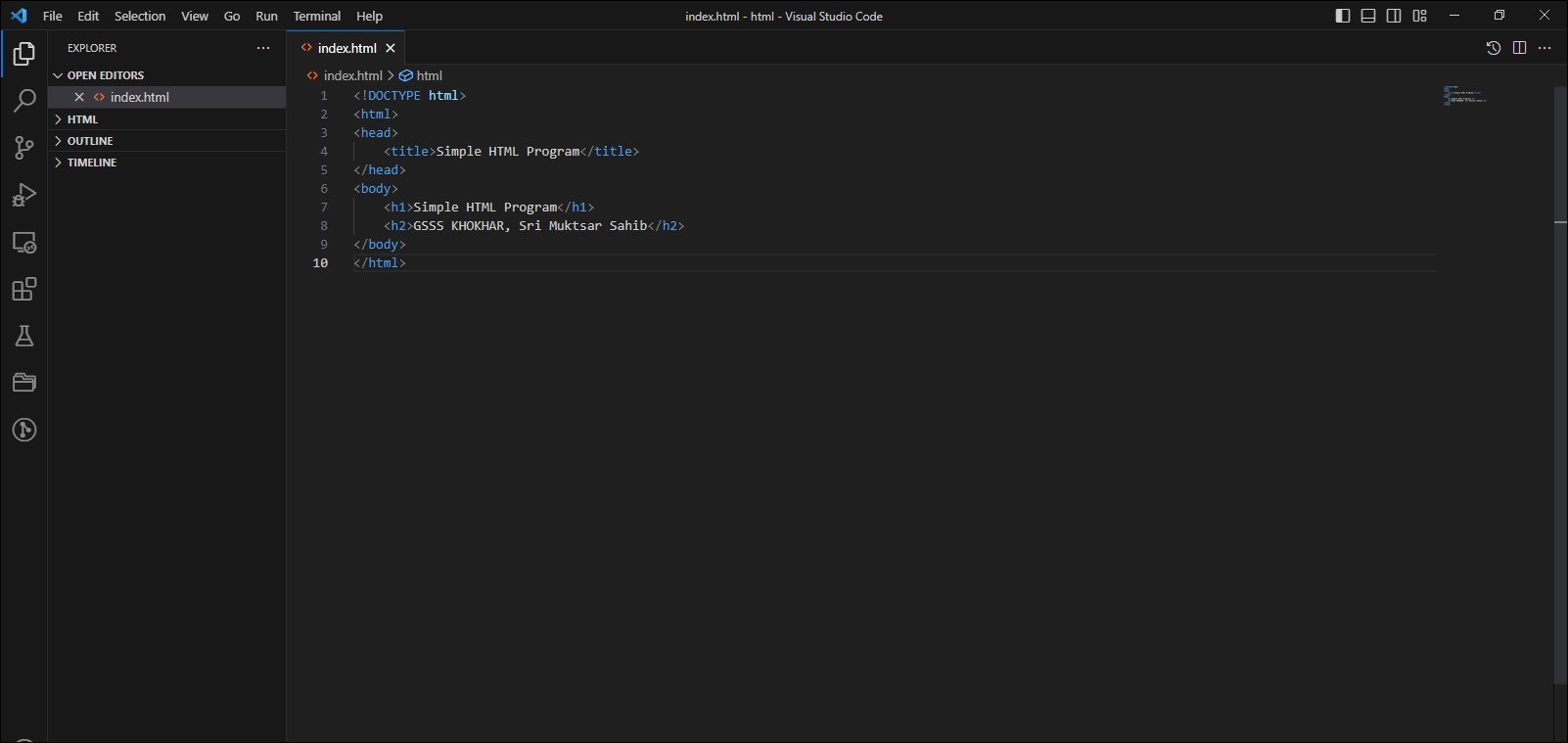Toggle the primary side bar layout button
The image size is (1568, 743).
(1343, 16)
